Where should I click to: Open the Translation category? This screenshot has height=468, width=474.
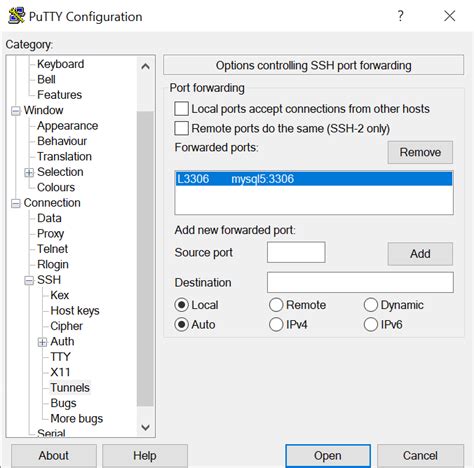[64, 156]
